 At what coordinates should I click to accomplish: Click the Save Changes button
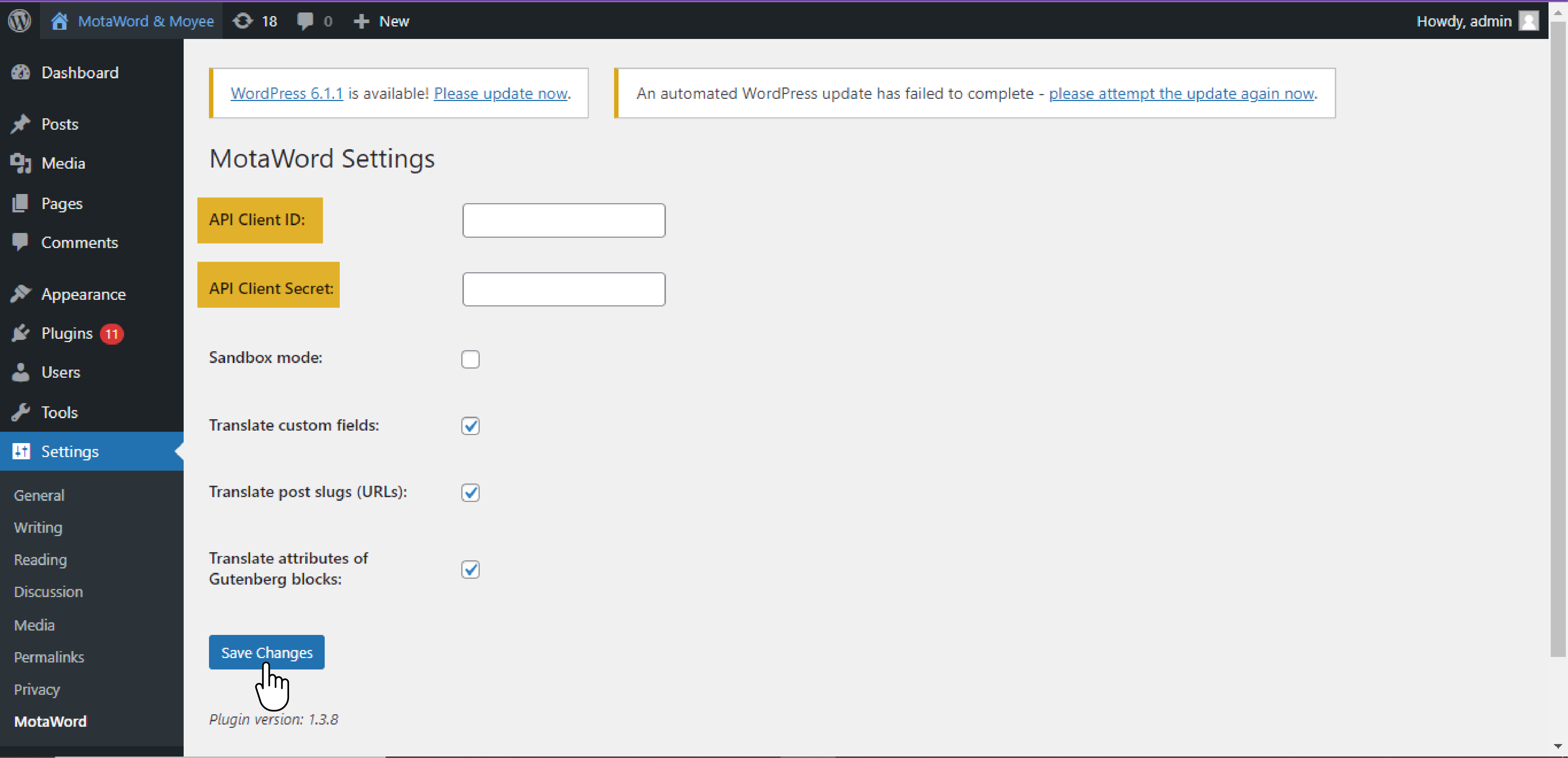coord(266,652)
